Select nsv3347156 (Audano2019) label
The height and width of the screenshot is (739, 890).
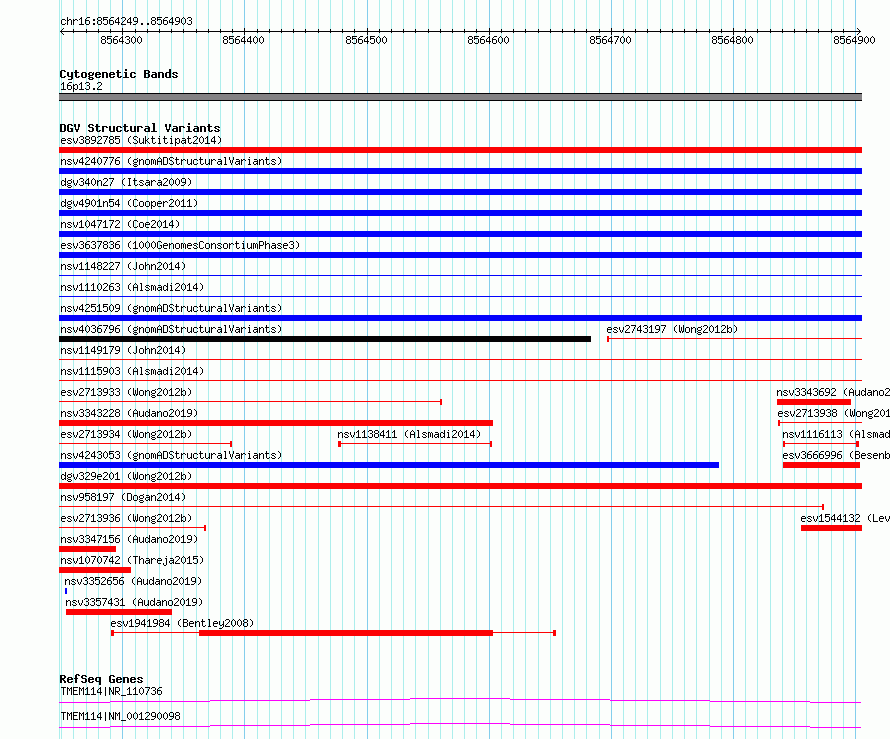pos(129,539)
